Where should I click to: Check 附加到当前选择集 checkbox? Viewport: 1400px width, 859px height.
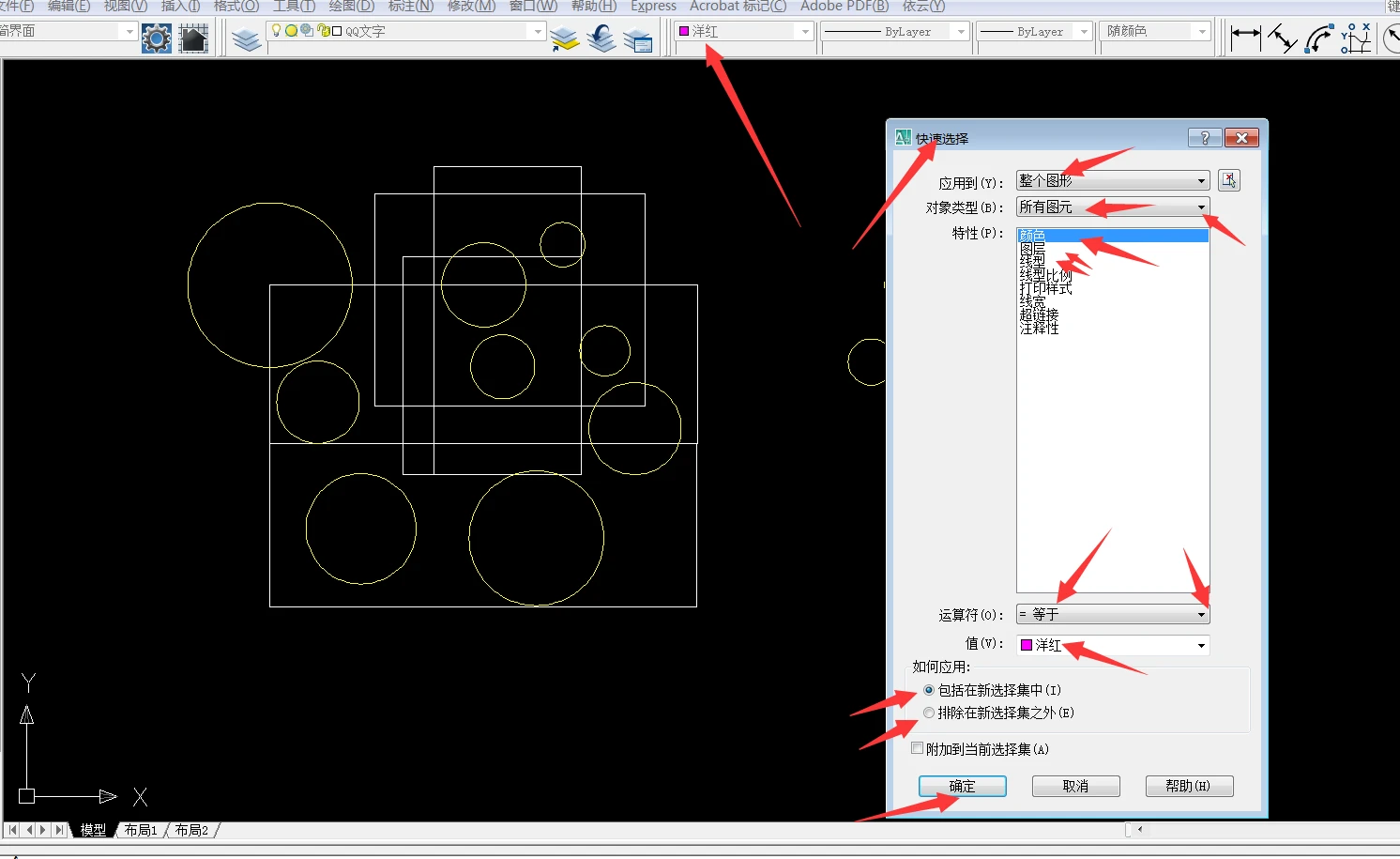[x=918, y=748]
